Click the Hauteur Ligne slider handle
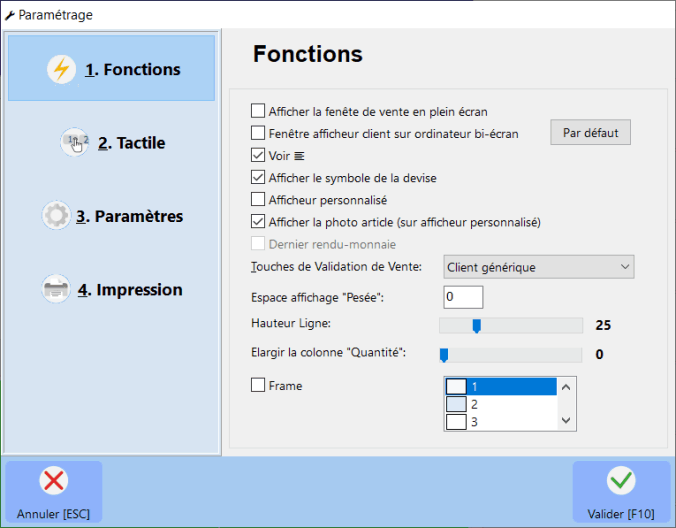 coord(477,325)
